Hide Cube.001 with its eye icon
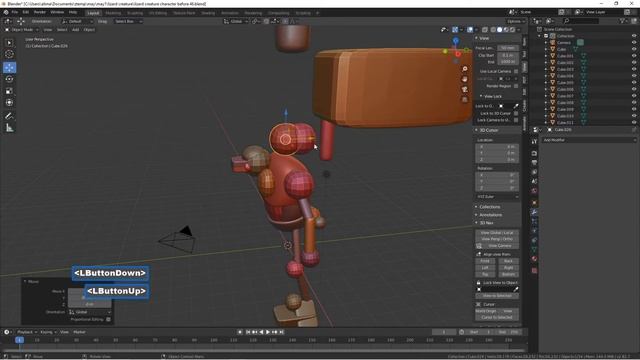 [634, 56]
